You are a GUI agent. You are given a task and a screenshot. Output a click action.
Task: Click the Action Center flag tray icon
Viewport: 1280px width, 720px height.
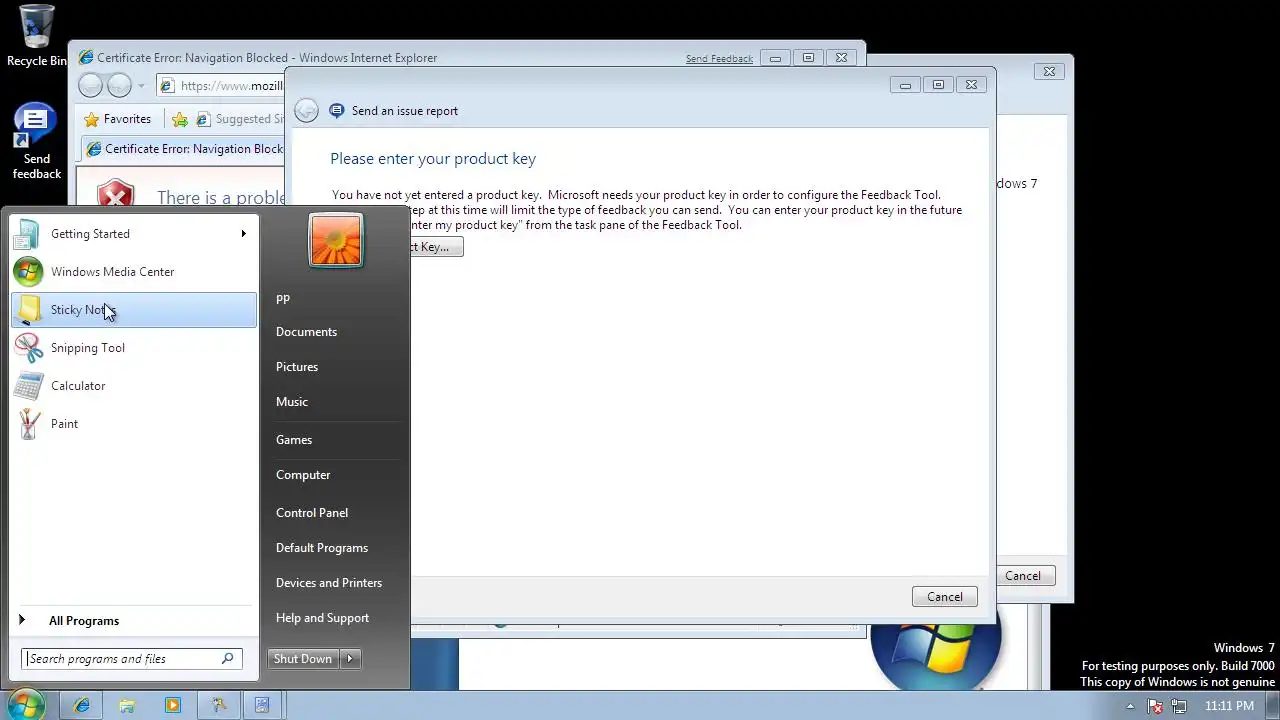pyautogui.click(x=1155, y=706)
